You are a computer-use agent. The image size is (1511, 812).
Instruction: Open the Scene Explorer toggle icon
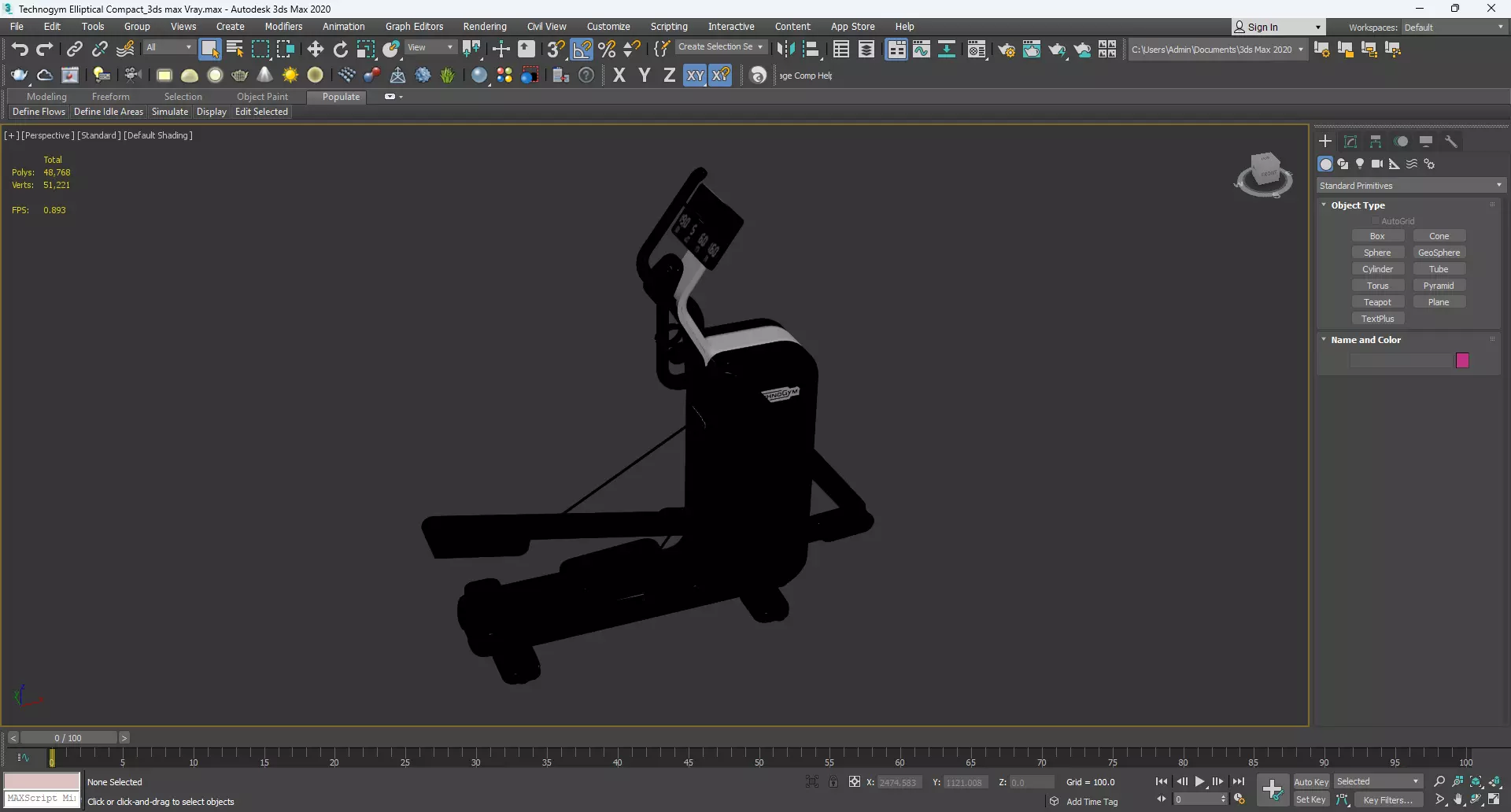click(841, 50)
